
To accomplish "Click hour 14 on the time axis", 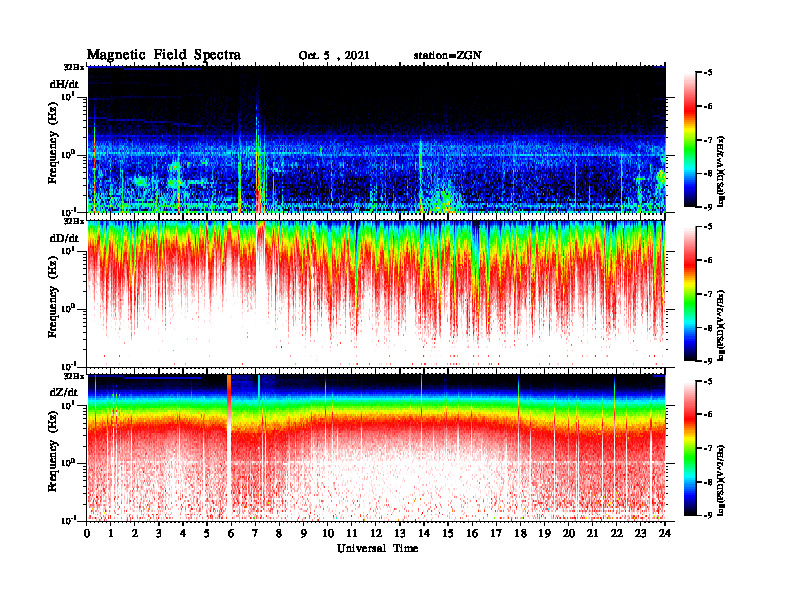I will [424, 534].
